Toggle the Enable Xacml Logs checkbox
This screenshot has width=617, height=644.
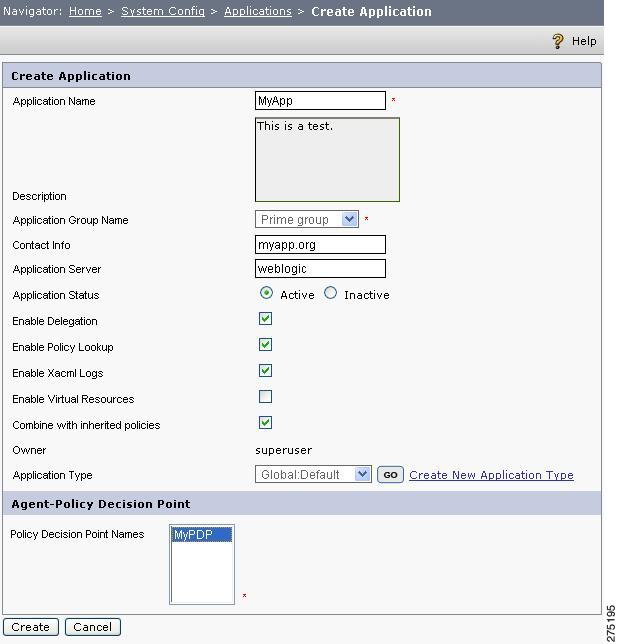click(x=265, y=371)
